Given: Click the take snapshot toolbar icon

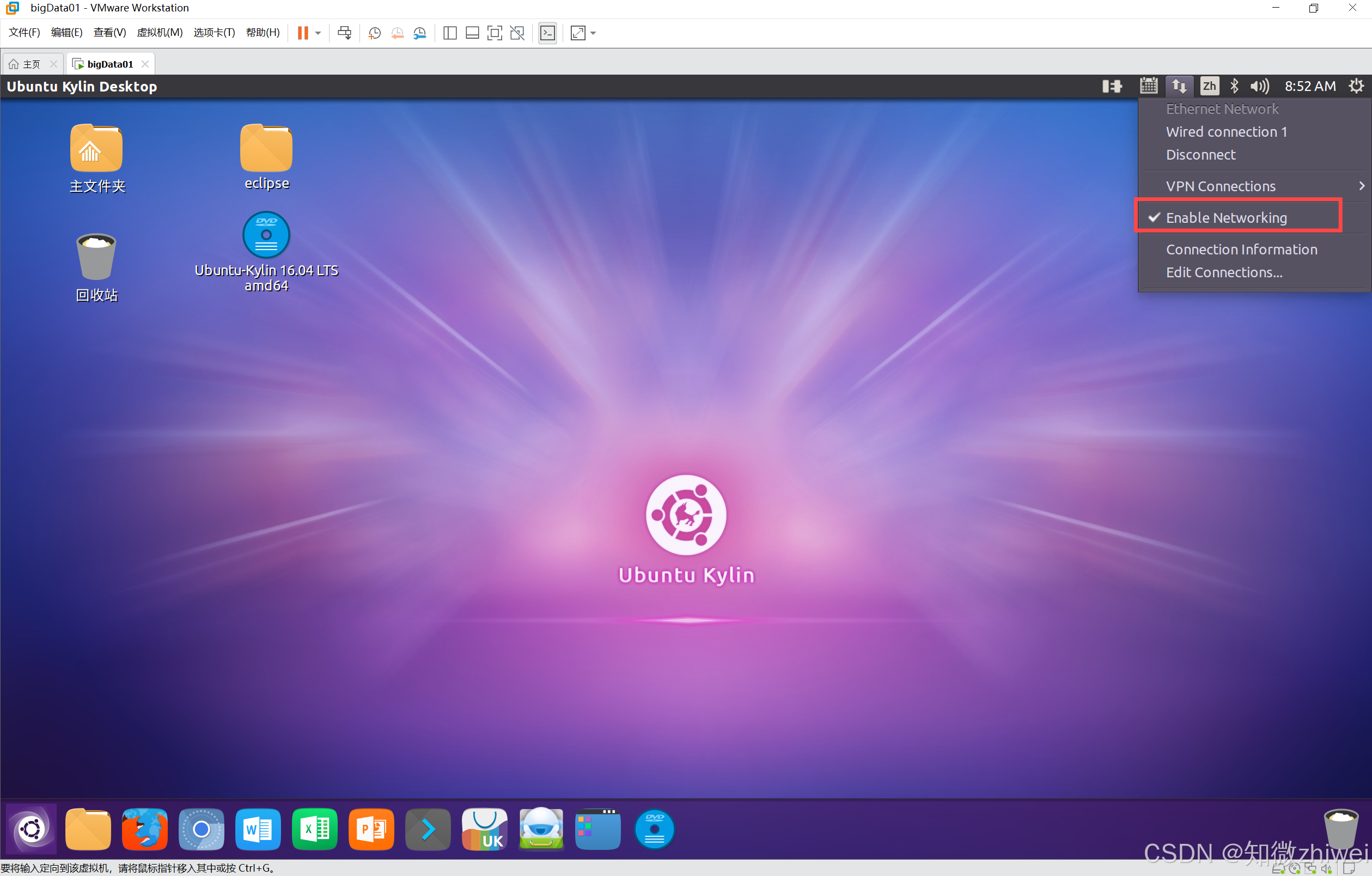Looking at the screenshot, I should tap(374, 33).
